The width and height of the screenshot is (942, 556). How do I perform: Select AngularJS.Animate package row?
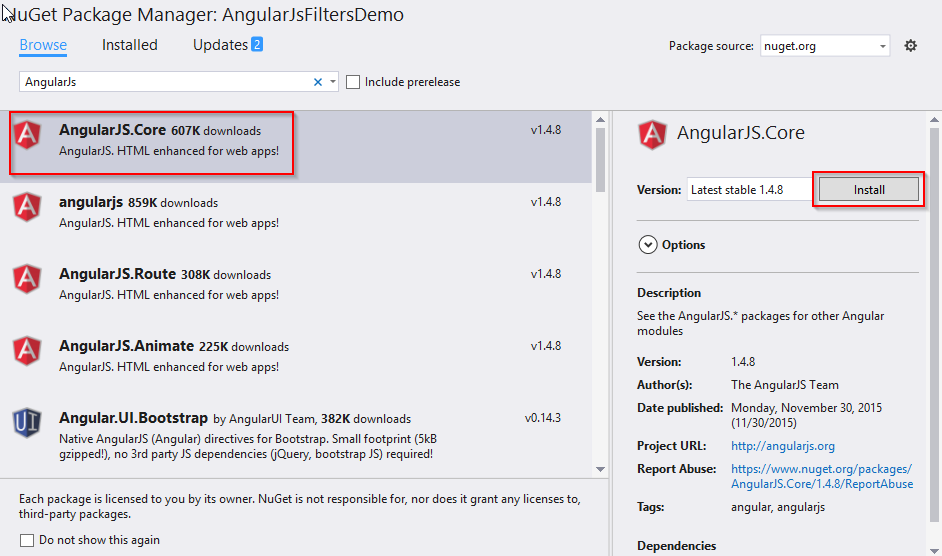296,363
